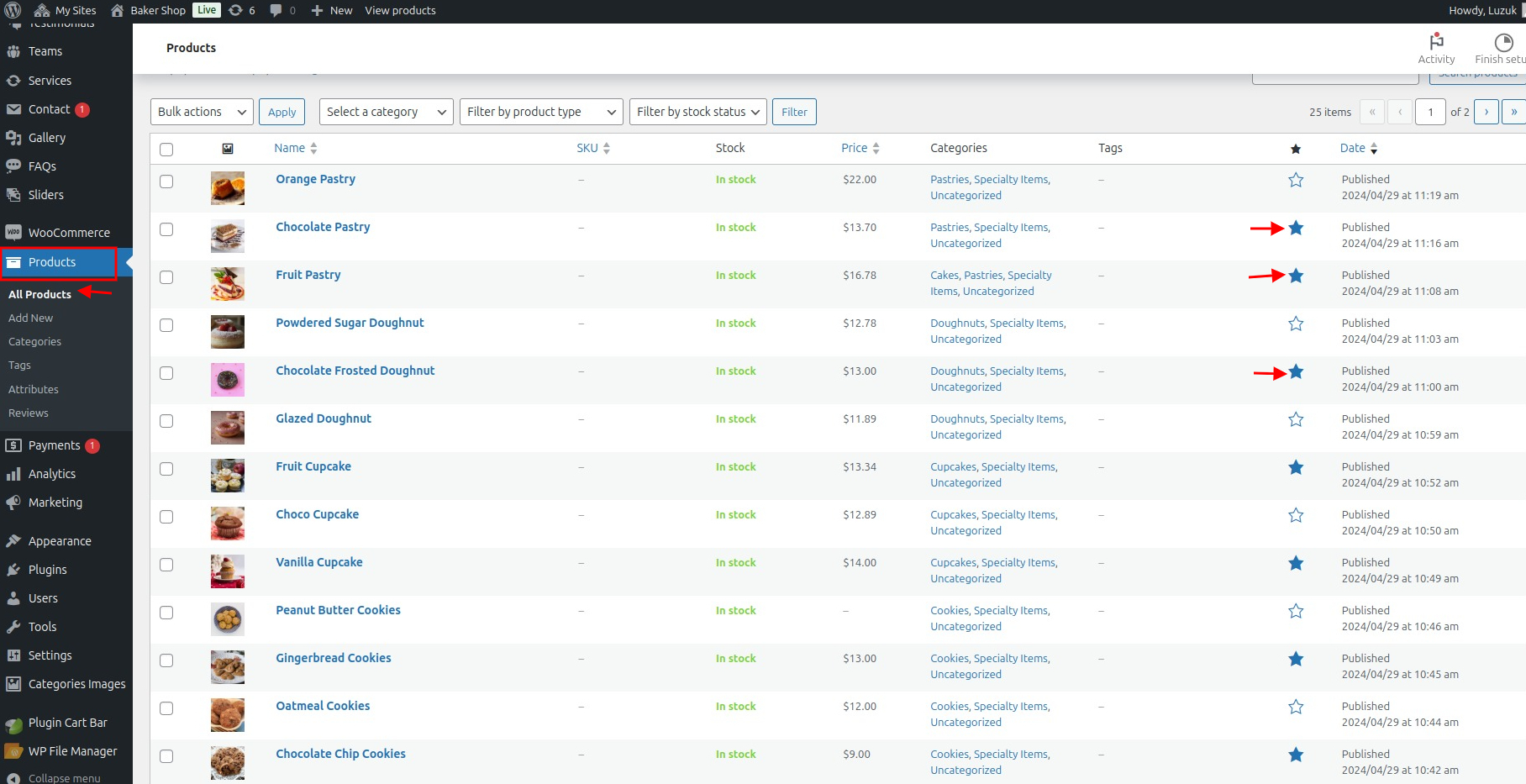The width and height of the screenshot is (1526, 784).
Task: Check the Fruit Cupcake row checkbox
Action: point(166,469)
